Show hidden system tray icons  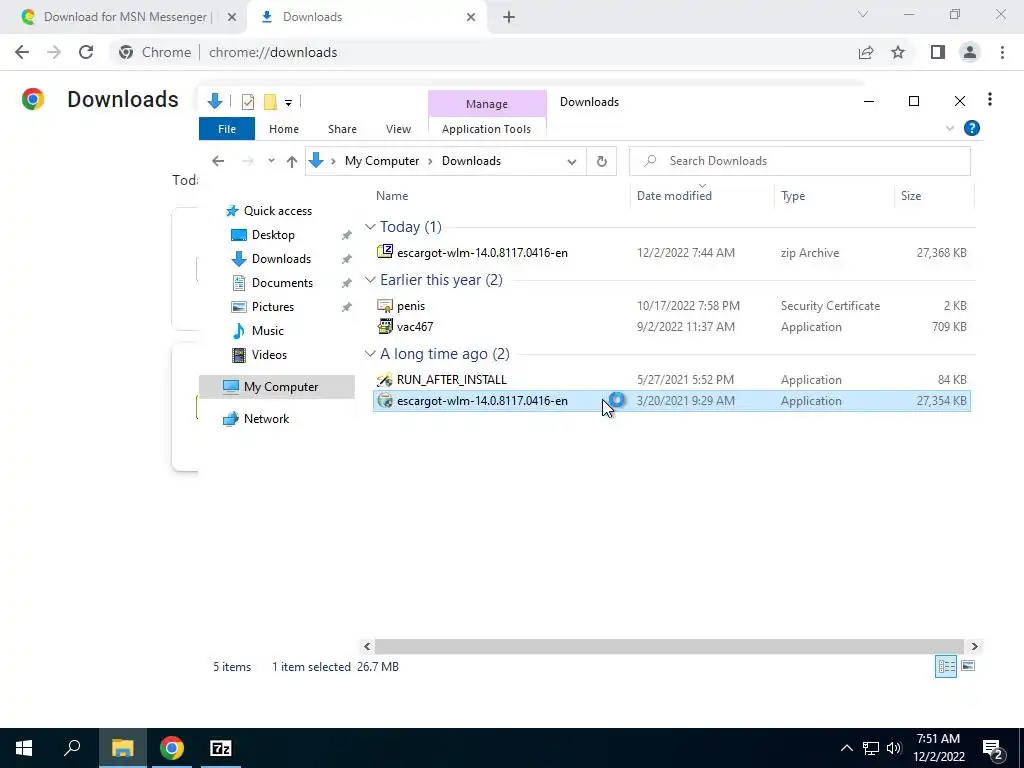846,748
